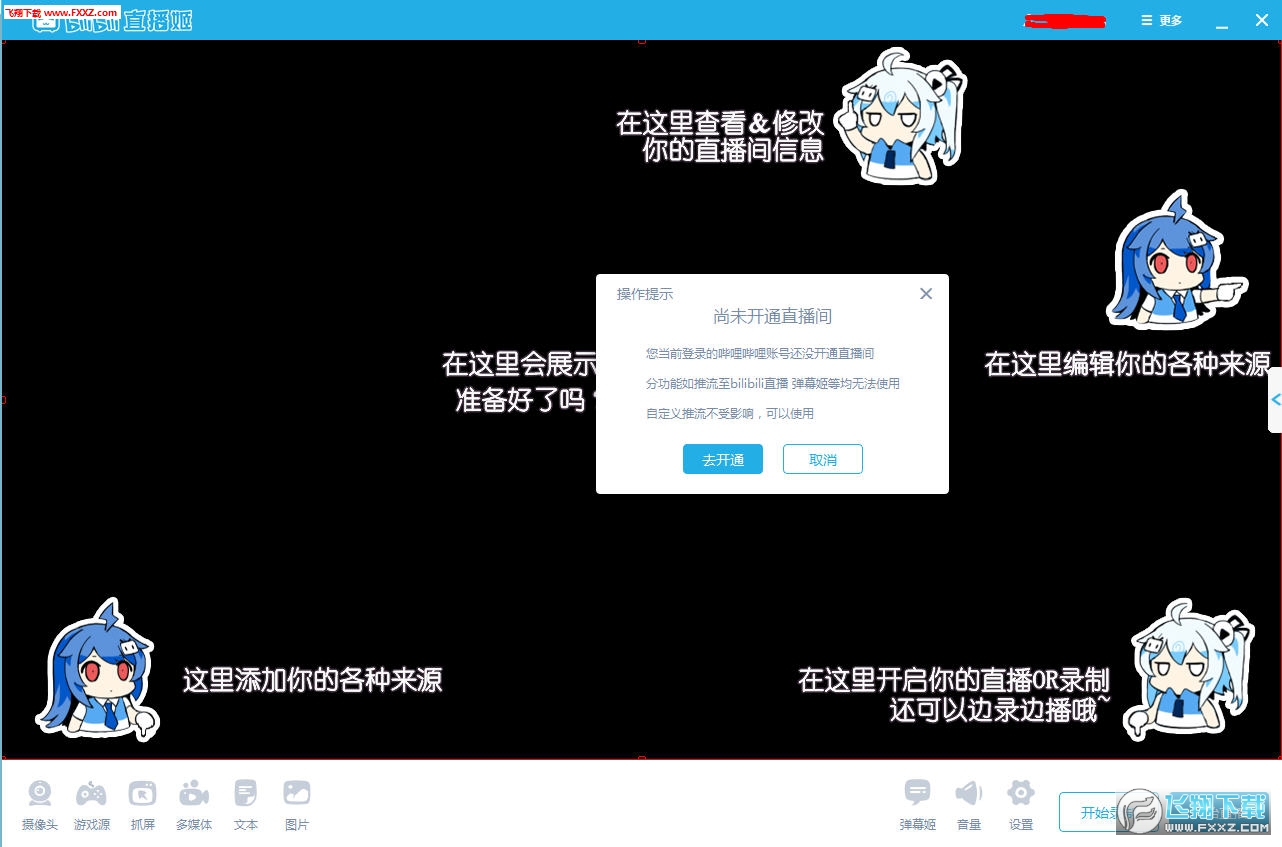Click the account name in the title bar

[x=1063, y=19]
